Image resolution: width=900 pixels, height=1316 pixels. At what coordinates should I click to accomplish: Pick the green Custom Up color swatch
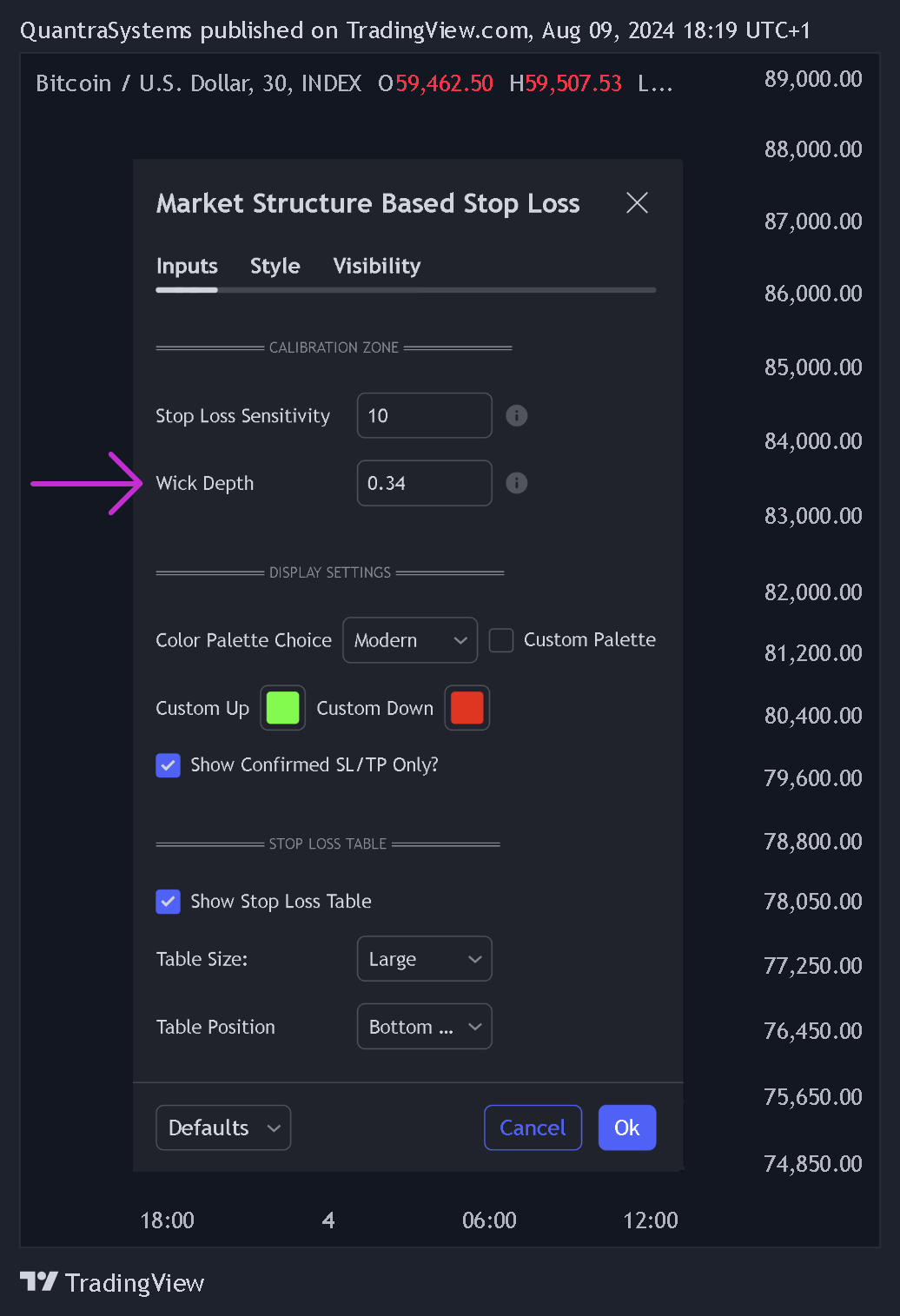pos(283,708)
